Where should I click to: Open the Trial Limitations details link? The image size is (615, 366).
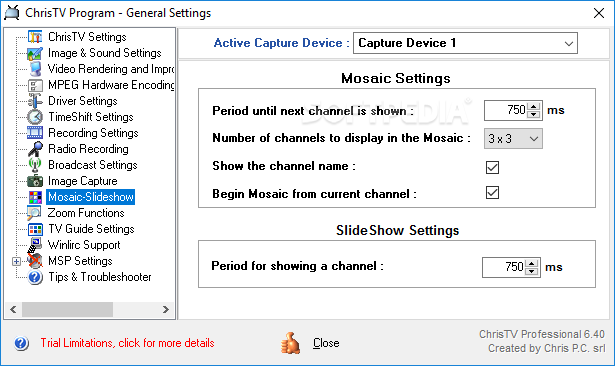click(127, 343)
